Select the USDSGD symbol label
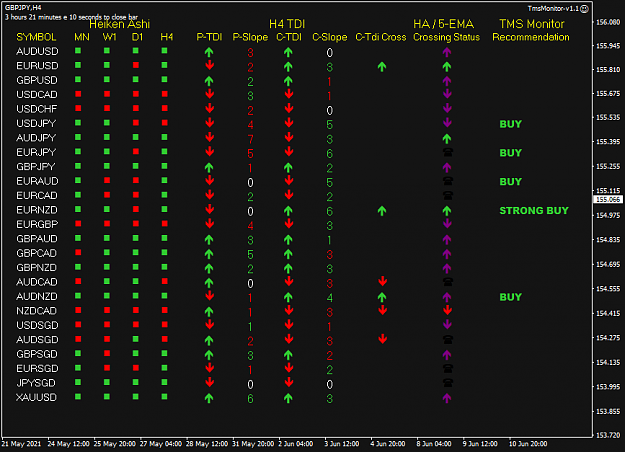 pos(37,325)
